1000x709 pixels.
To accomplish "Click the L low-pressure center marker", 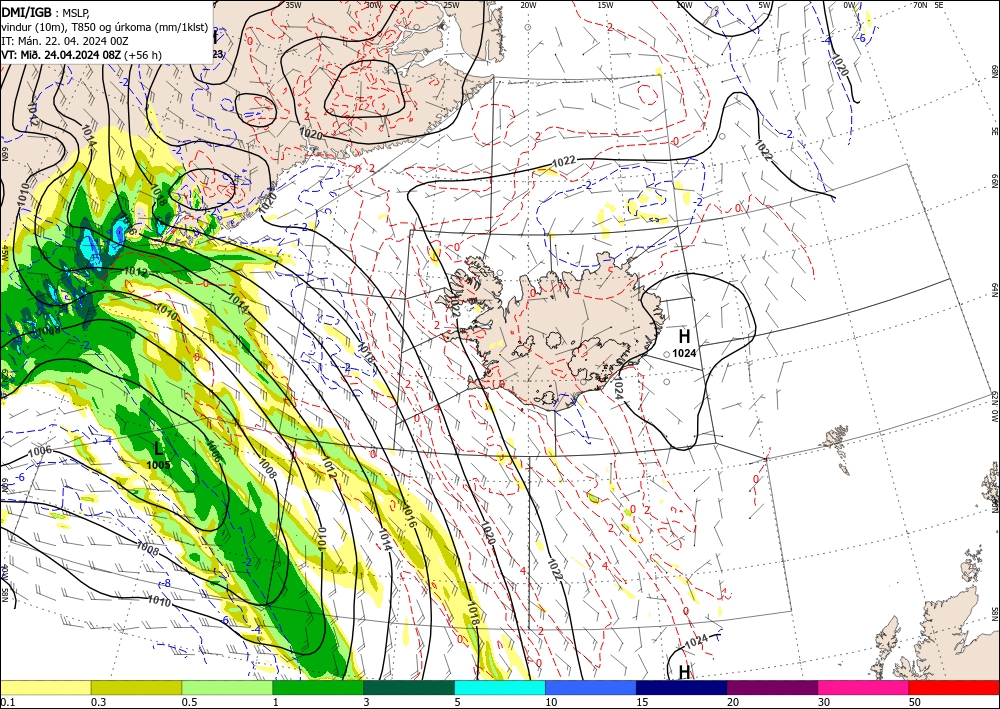I will (159, 449).
